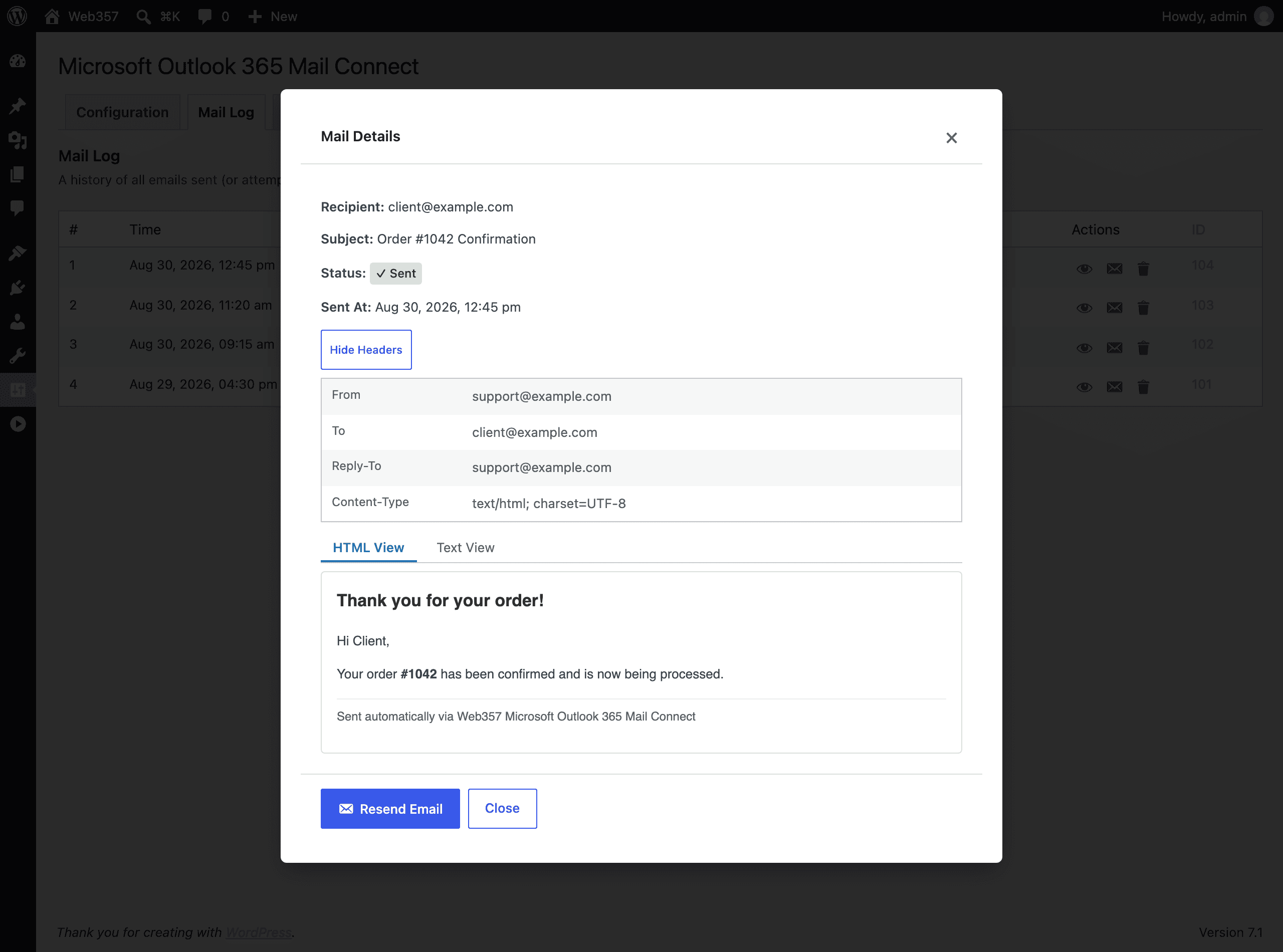Screen dimensions: 1283x952
Task: Click log row Aug 29, 2026, 04:30 pm
Action: (x=203, y=384)
